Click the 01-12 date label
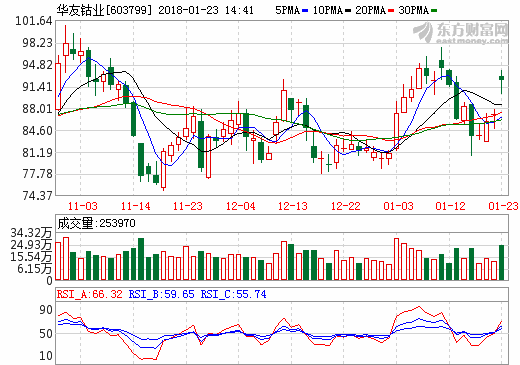The width and height of the screenshot is (520, 365). coord(450,206)
